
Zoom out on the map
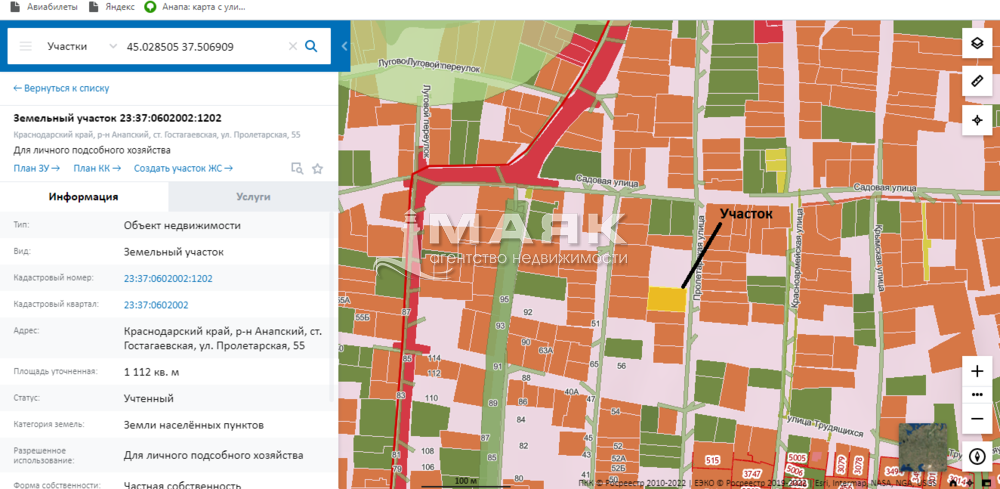pyautogui.click(x=977, y=417)
